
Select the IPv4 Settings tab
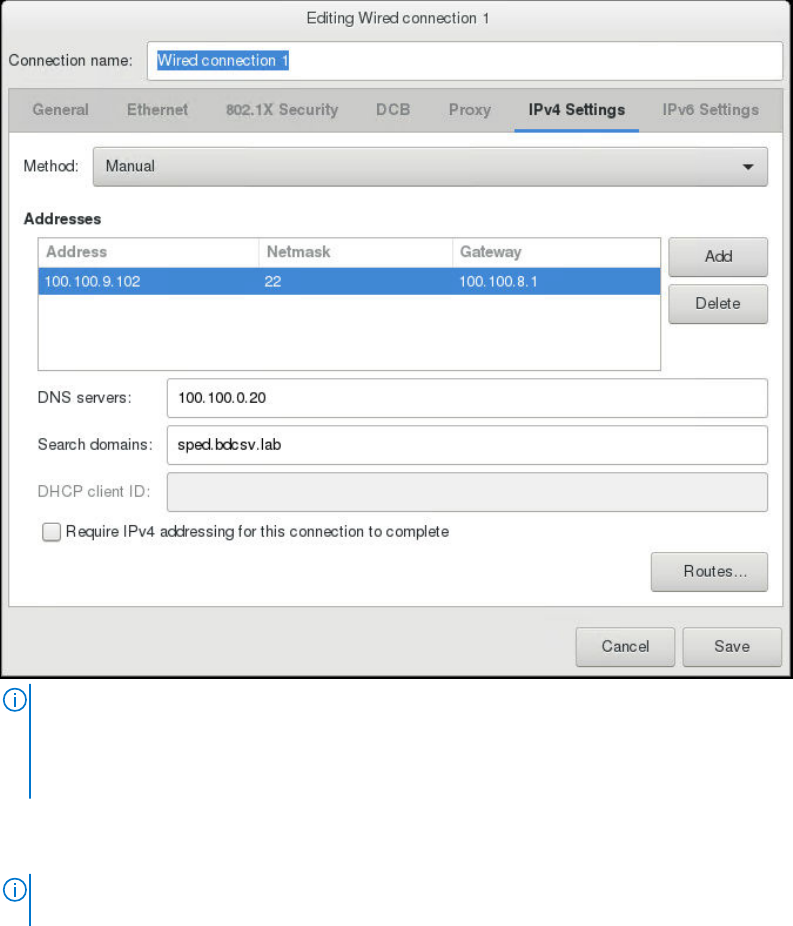click(576, 110)
